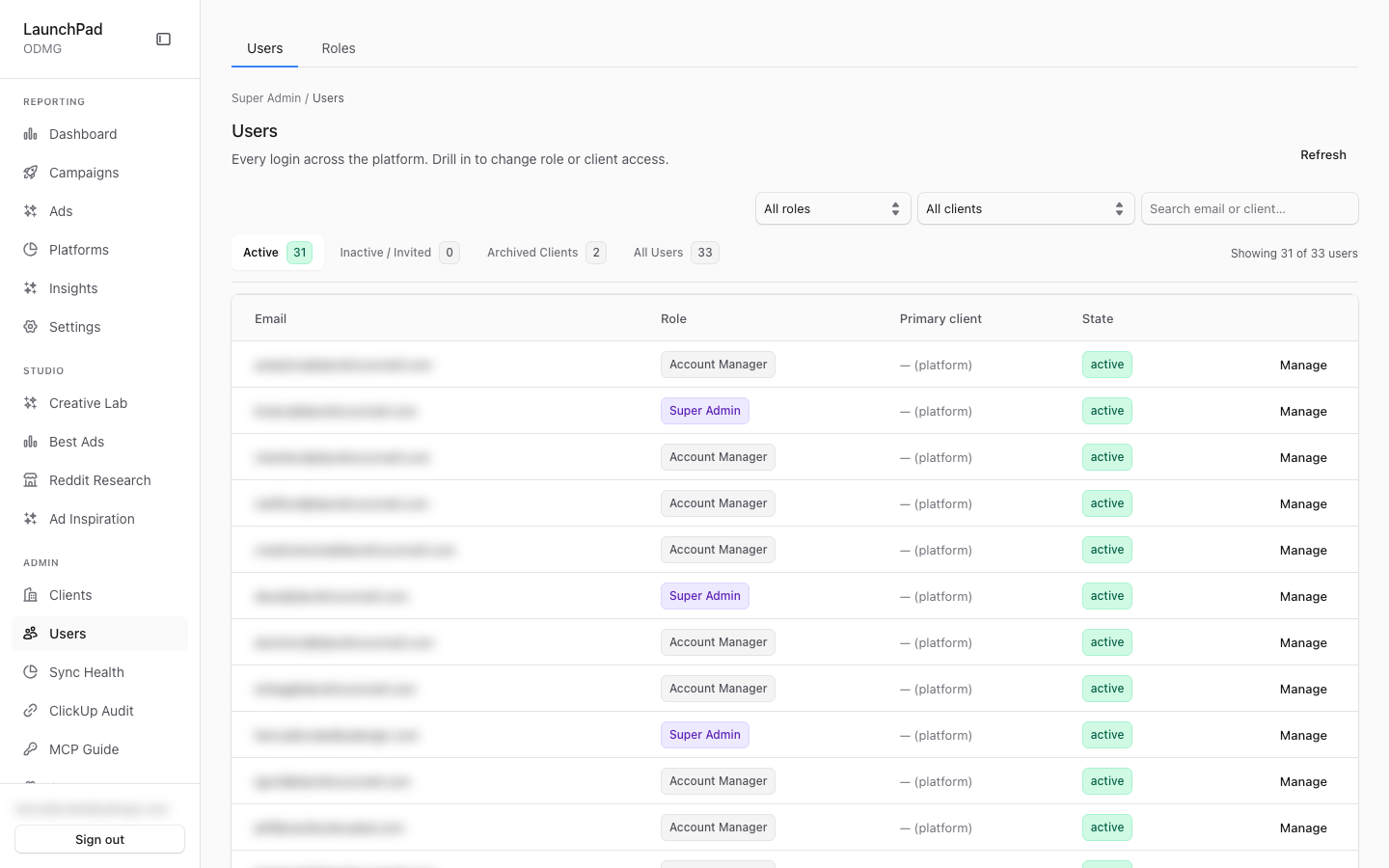Screen dimensions: 1389x868
Task: Click the ClickUp Audit link icon
Action: point(31,711)
